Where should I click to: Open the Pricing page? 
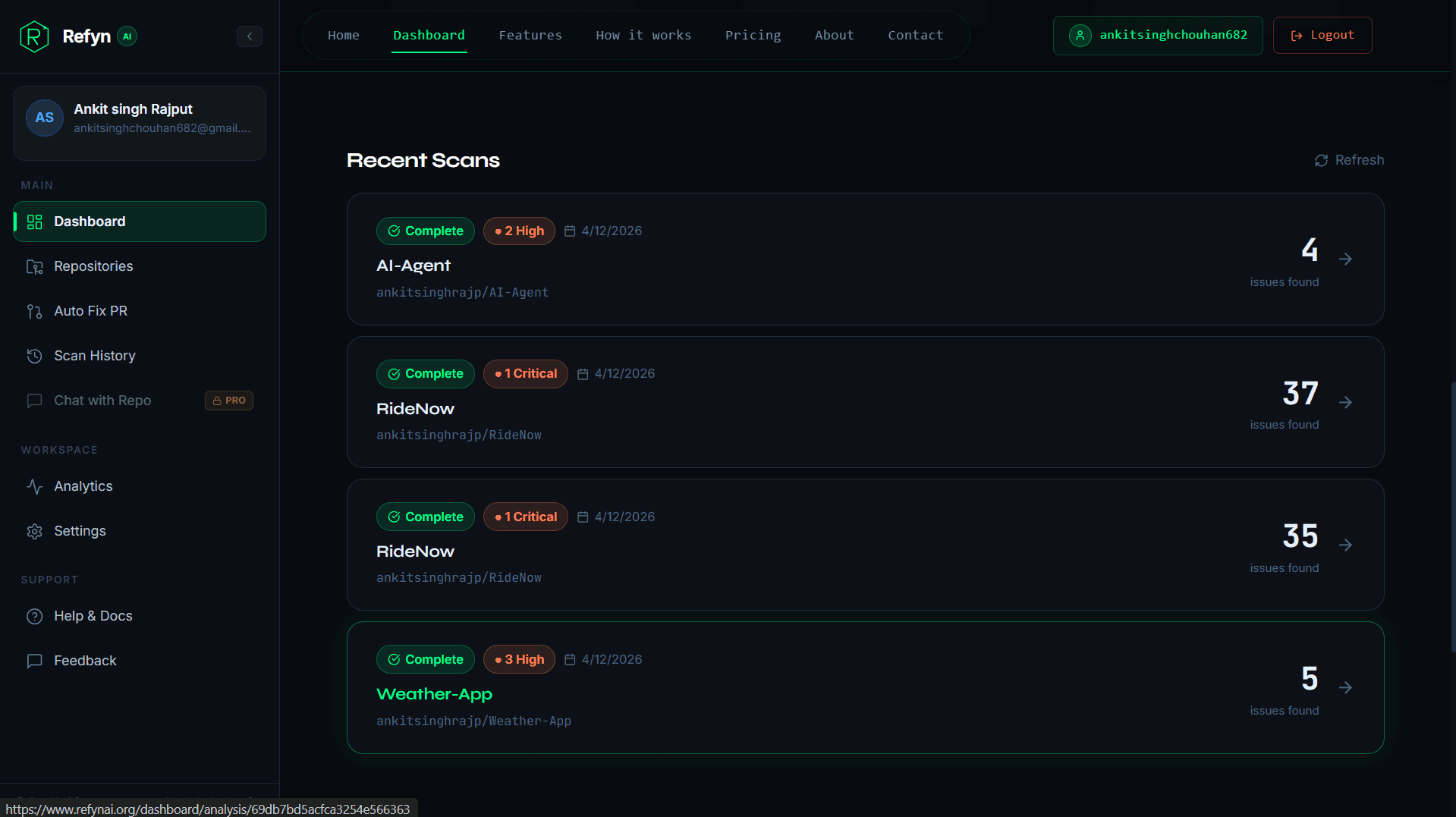point(753,35)
